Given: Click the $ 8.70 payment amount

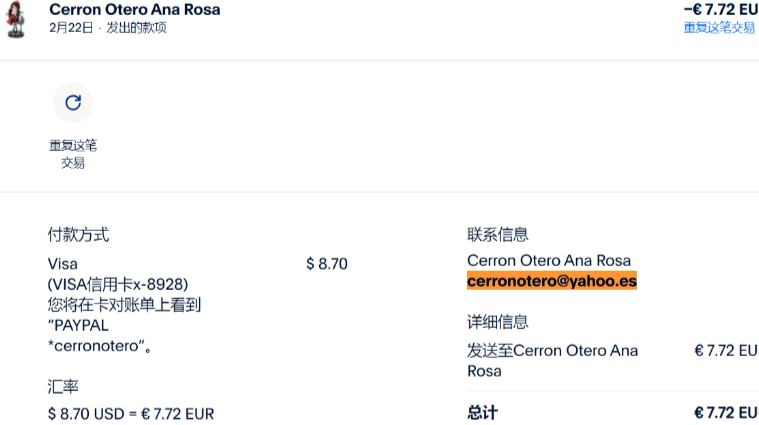Looking at the screenshot, I should [327, 264].
